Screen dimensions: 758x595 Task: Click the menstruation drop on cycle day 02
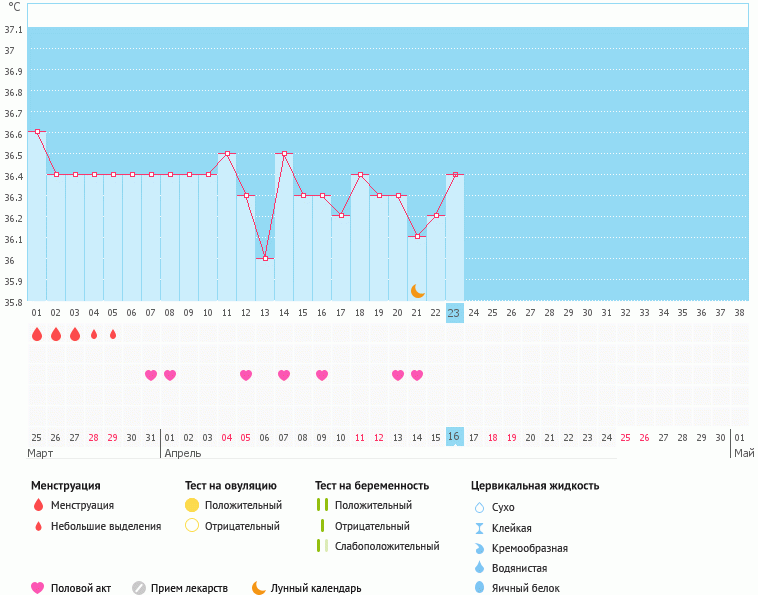pyautogui.click(x=56, y=334)
